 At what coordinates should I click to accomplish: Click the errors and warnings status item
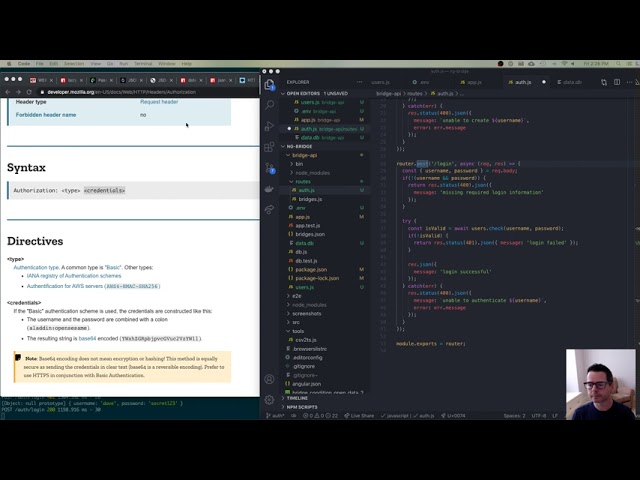[x=320, y=416]
